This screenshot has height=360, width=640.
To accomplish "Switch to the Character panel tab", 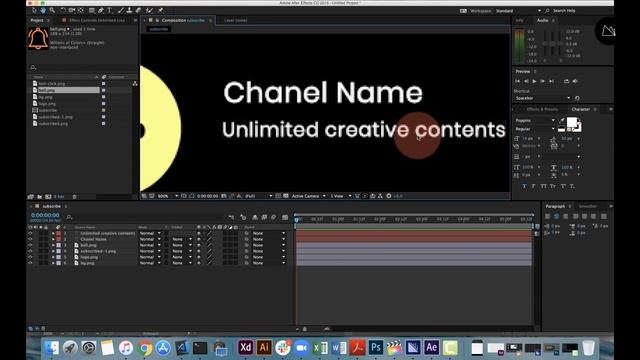I will click(x=580, y=109).
